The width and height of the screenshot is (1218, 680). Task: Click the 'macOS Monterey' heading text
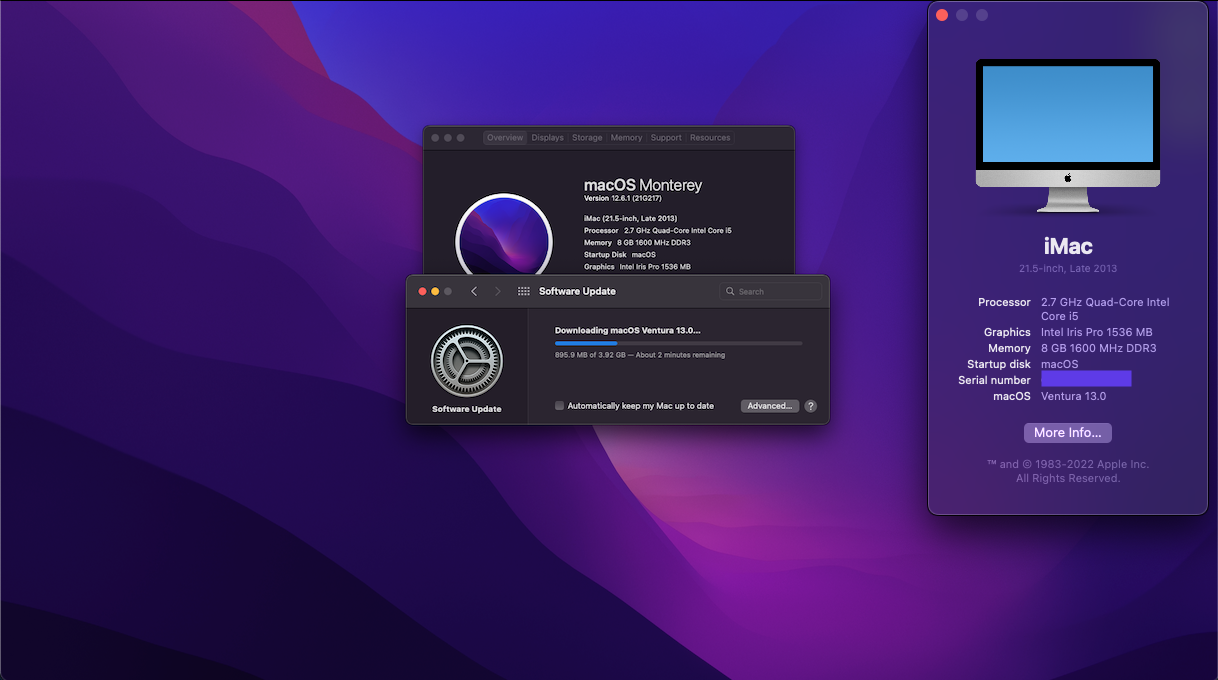[x=643, y=185]
